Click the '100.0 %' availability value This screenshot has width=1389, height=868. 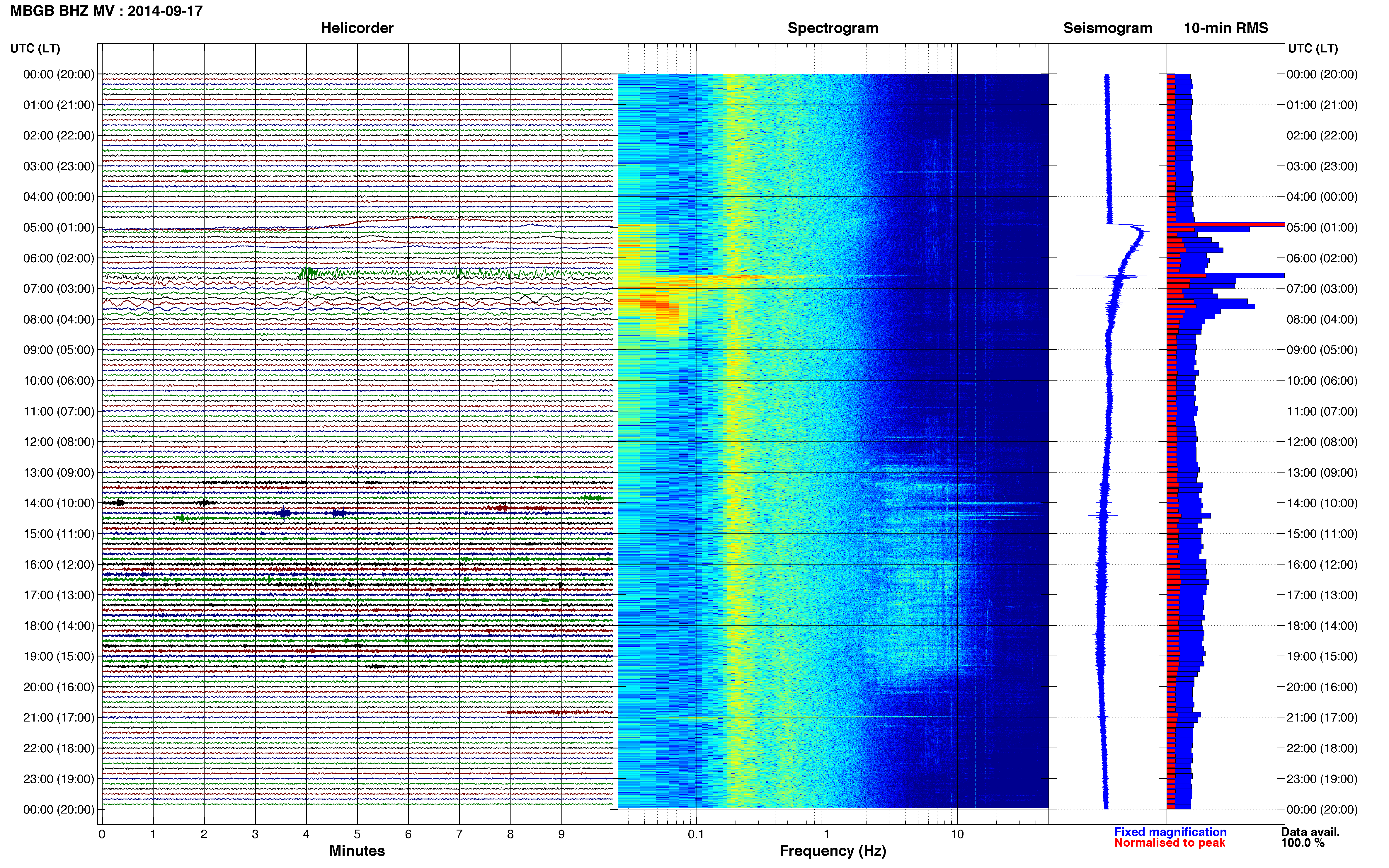point(1302,843)
